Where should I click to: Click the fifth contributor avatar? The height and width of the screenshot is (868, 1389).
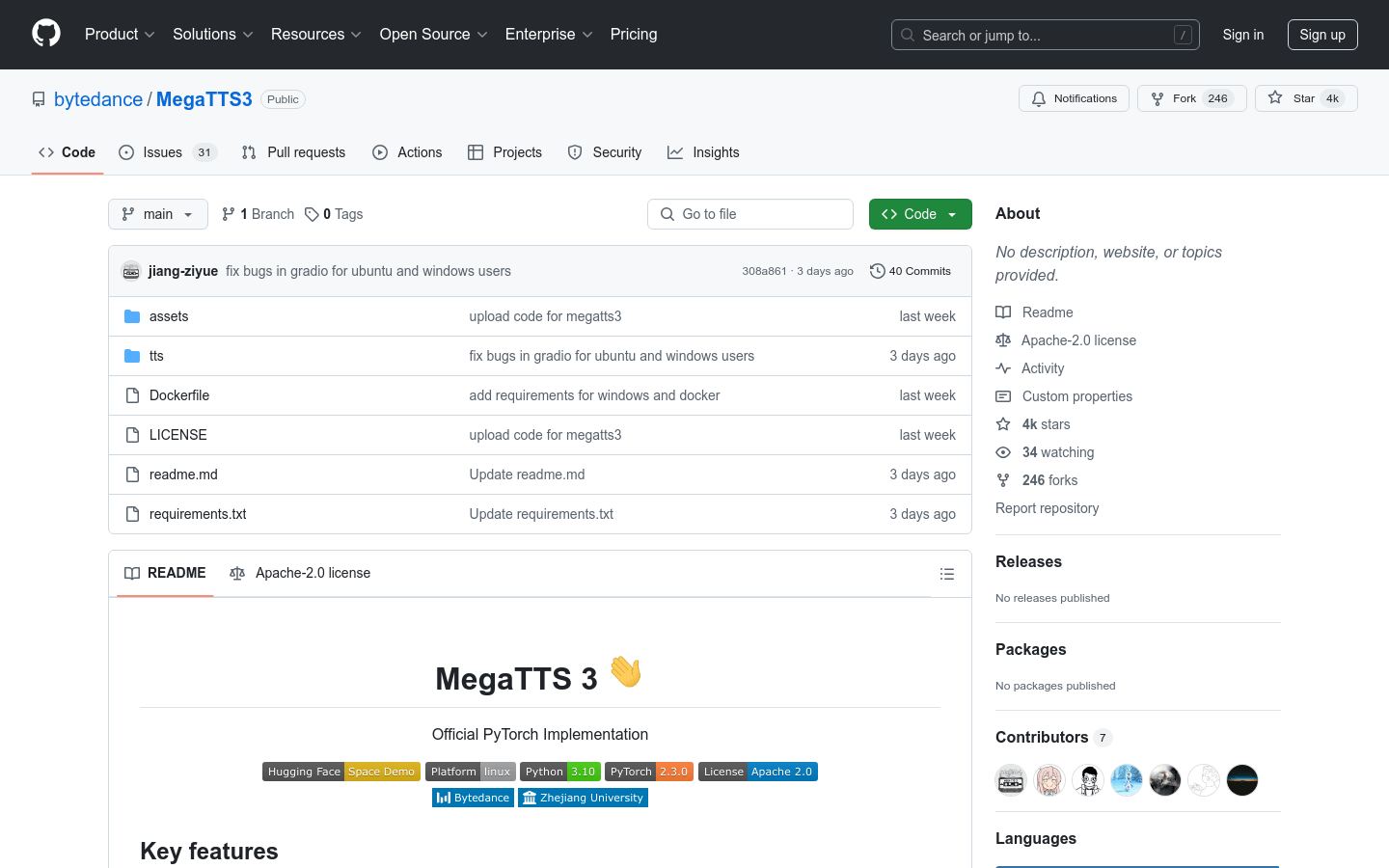(1165, 779)
